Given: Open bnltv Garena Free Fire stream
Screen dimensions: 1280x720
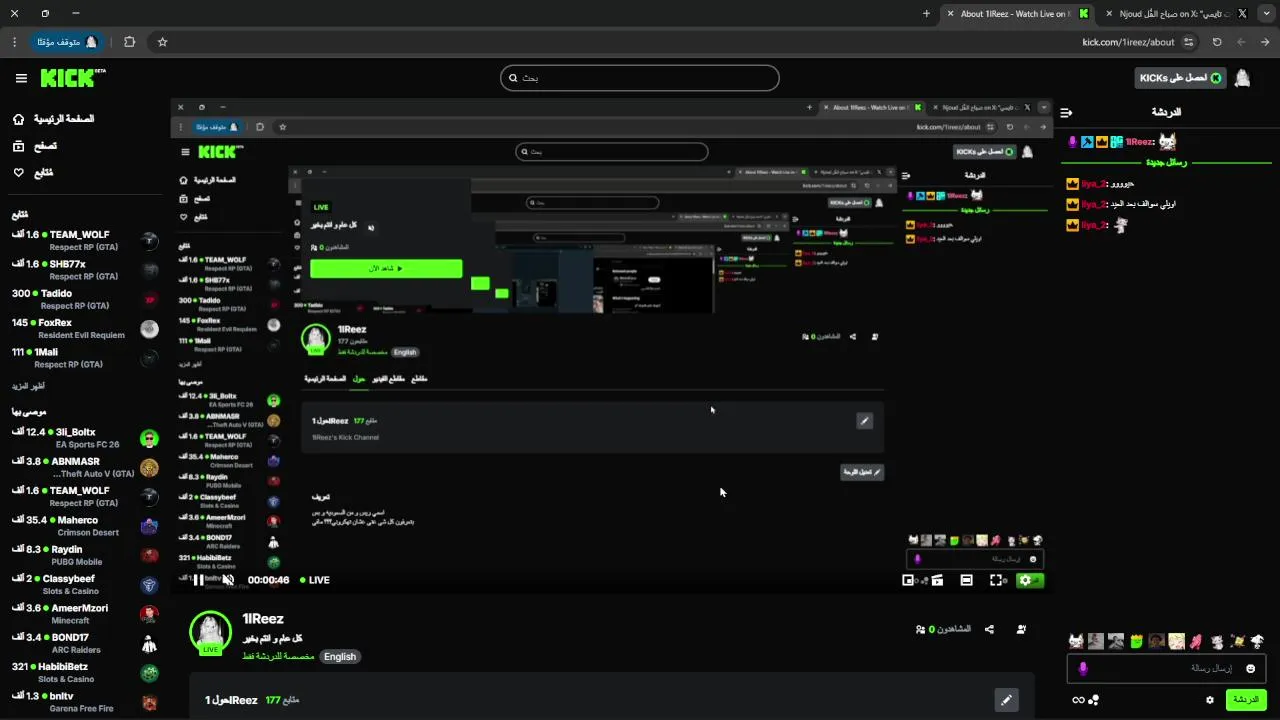Looking at the screenshot, I should click(x=85, y=702).
